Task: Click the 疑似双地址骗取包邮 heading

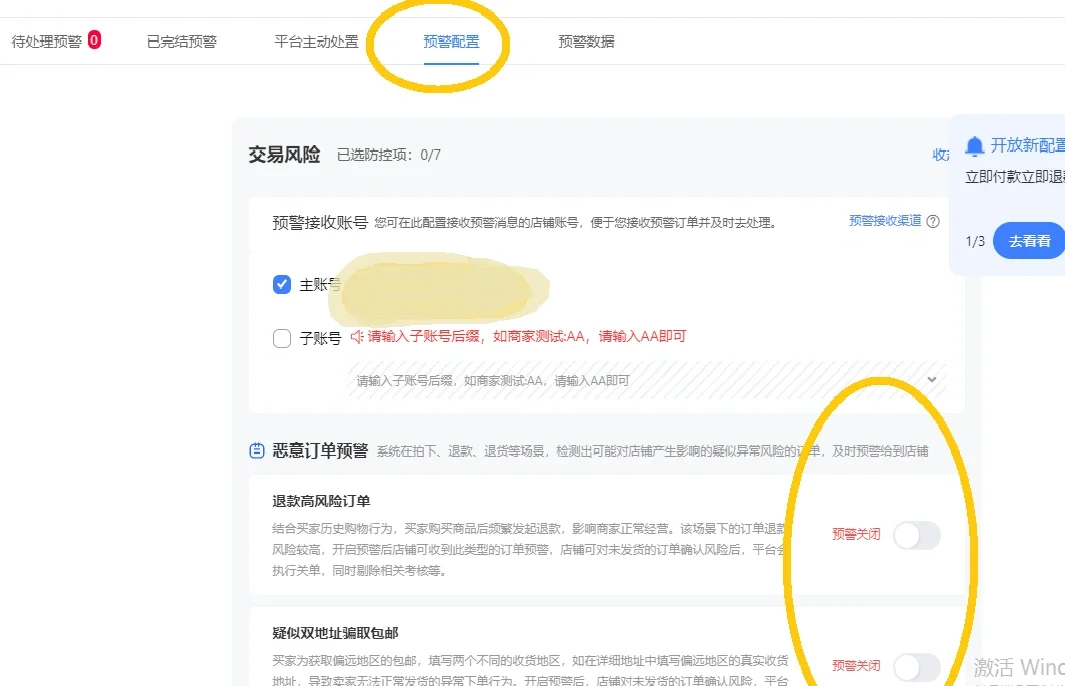Action: point(336,633)
